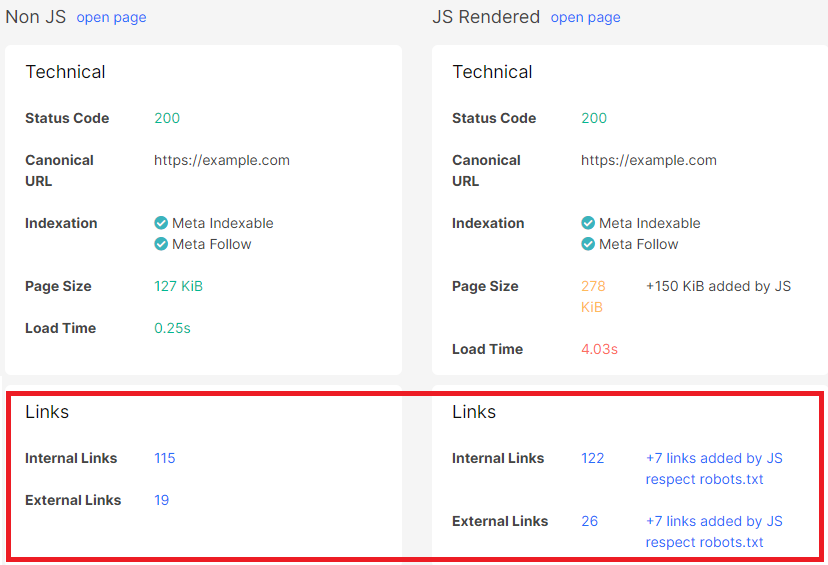Click the 'Non JS' heading

click(x=35, y=17)
